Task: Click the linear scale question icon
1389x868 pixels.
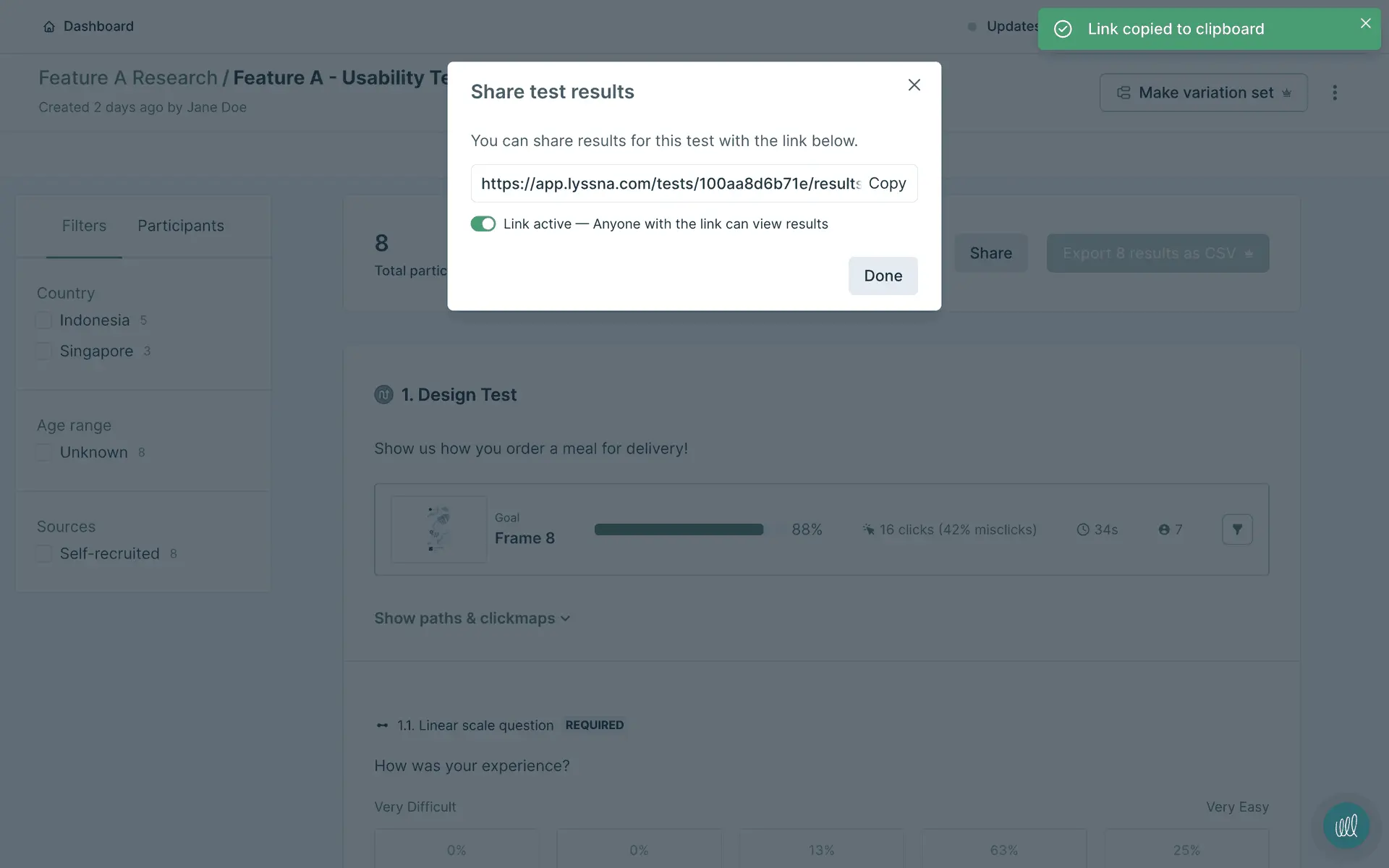Action: coord(382,726)
